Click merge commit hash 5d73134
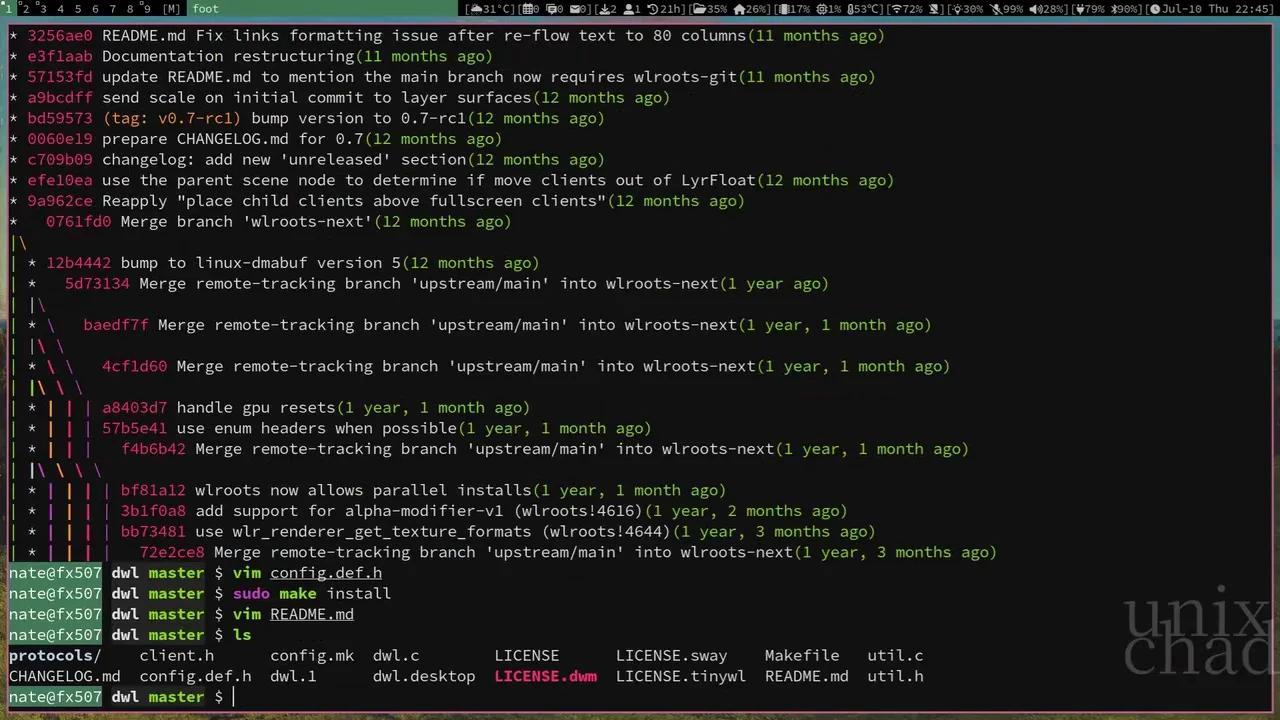1280x720 pixels. 97,283
